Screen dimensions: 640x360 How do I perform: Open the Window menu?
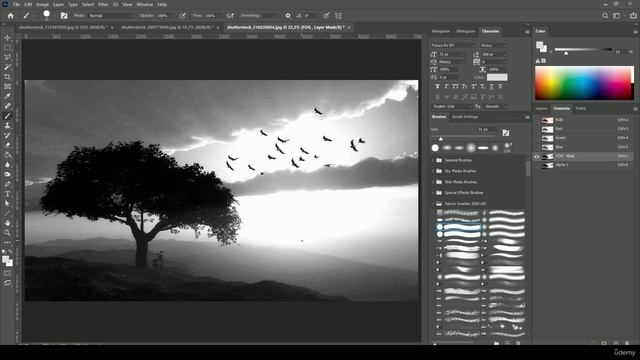pyautogui.click(x=144, y=4)
